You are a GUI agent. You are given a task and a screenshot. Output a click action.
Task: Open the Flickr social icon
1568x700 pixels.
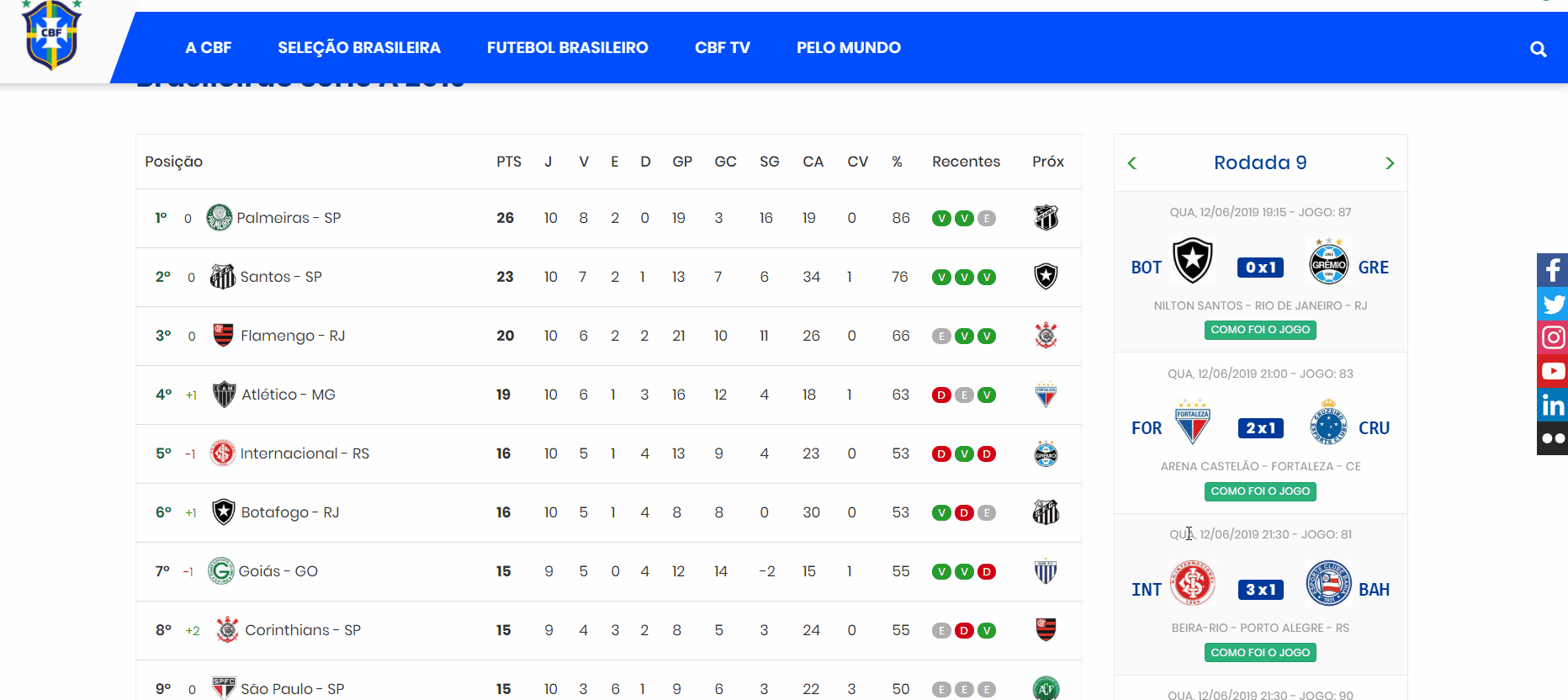pos(1552,438)
